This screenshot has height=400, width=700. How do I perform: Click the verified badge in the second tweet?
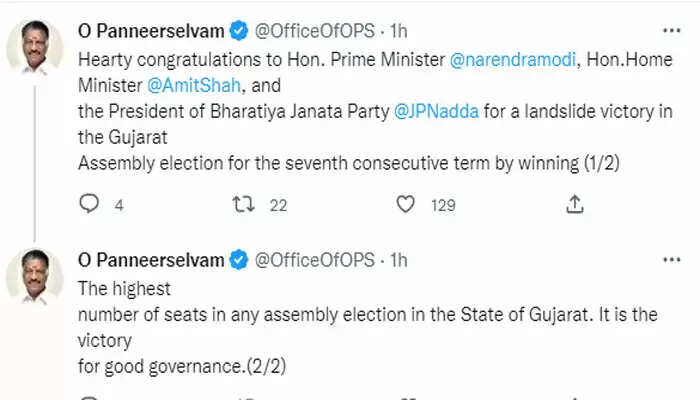pyautogui.click(x=239, y=261)
